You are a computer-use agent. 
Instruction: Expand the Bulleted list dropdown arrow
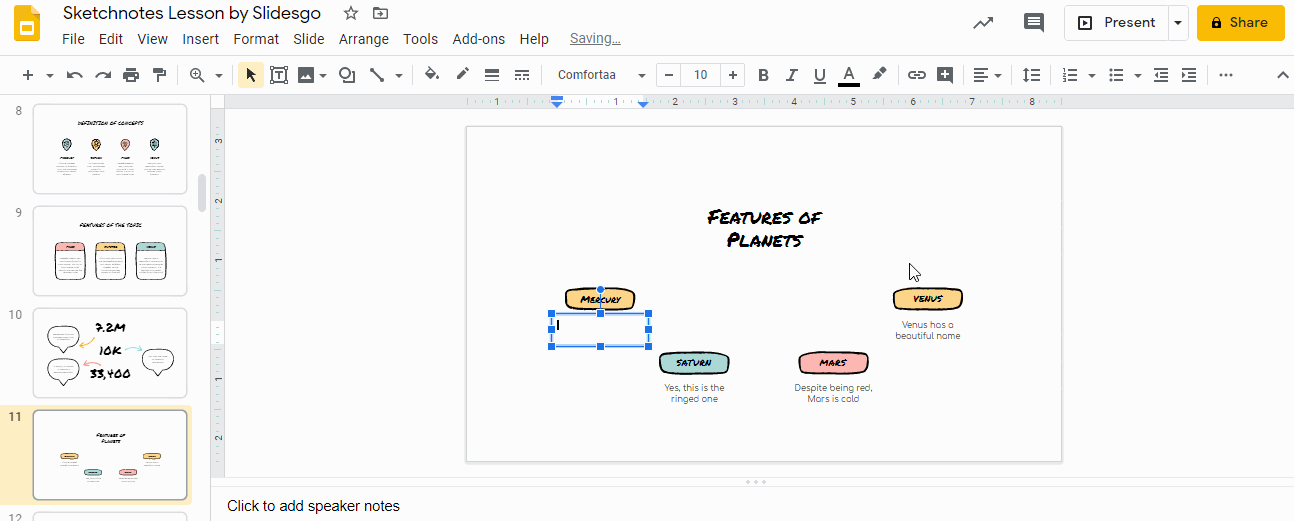pos(1138,75)
